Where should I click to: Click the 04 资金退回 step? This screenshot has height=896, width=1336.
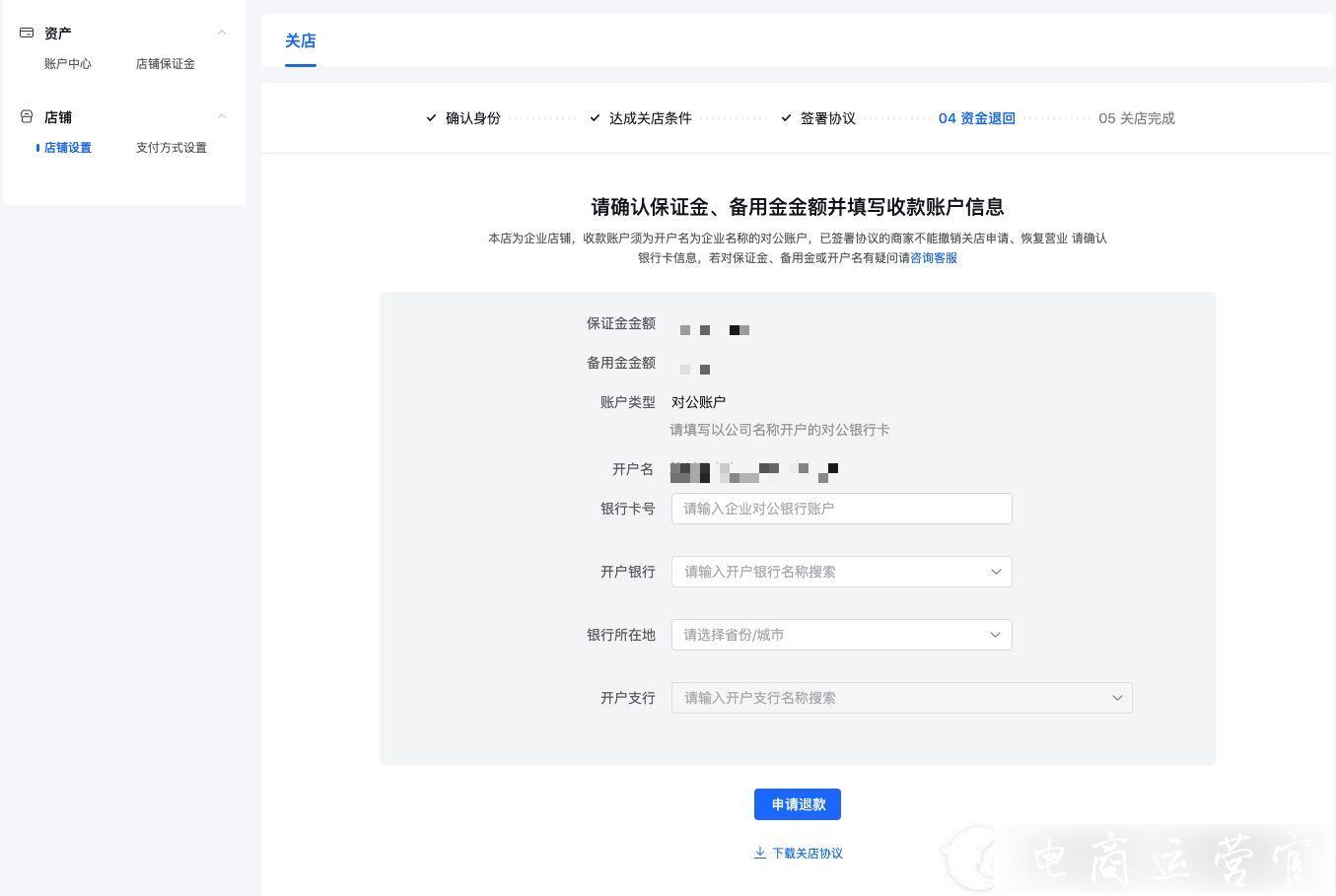pos(977,118)
